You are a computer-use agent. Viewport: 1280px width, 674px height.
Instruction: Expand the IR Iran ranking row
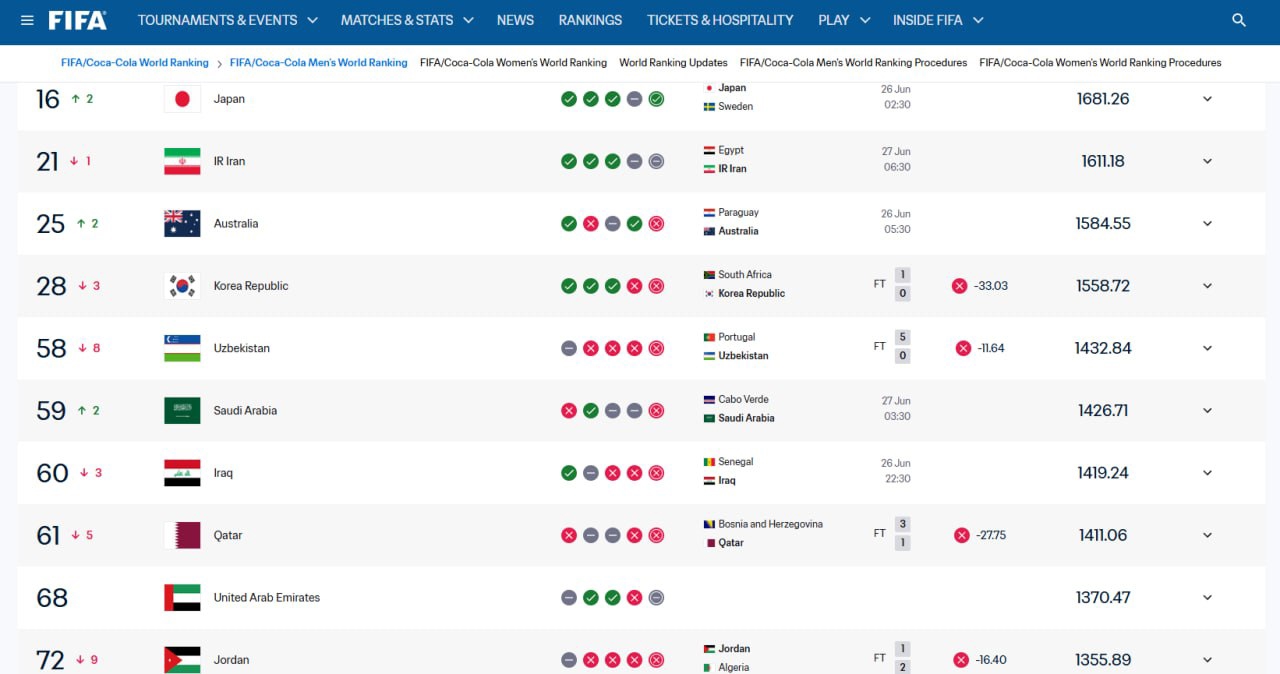click(x=1207, y=161)
